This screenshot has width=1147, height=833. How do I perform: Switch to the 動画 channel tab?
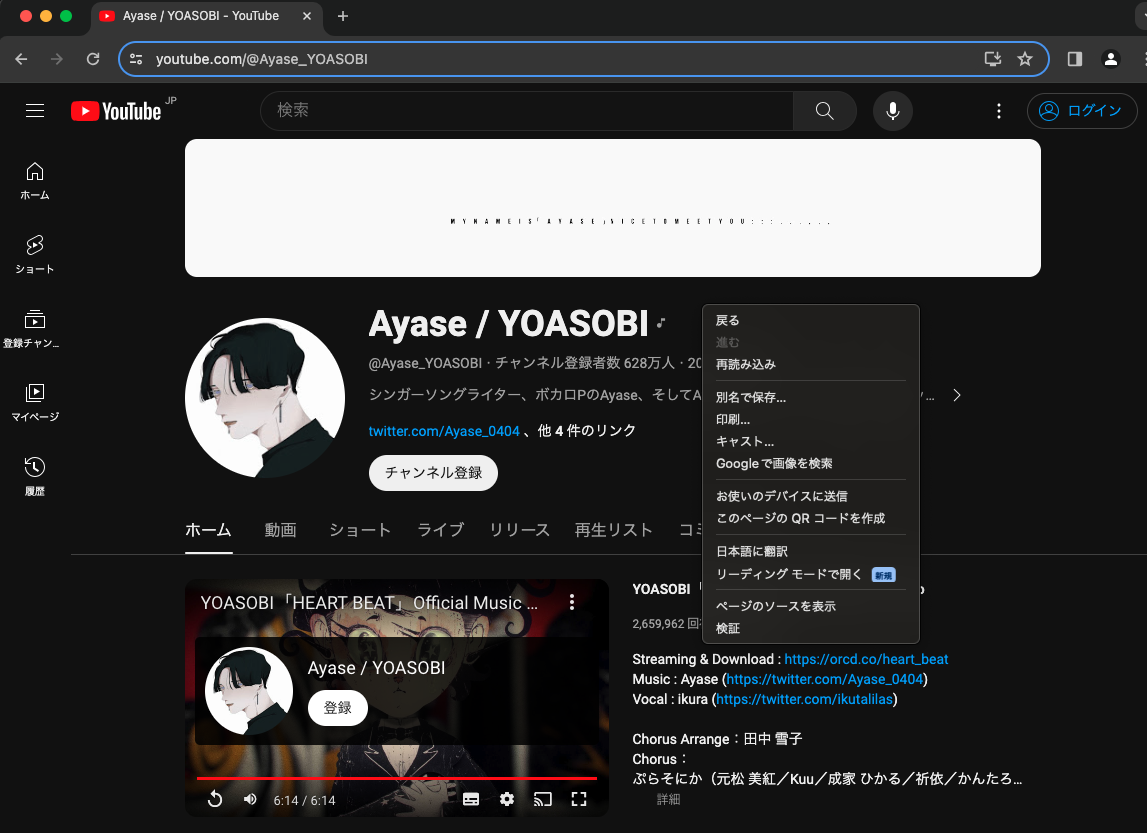click(280, 530)
